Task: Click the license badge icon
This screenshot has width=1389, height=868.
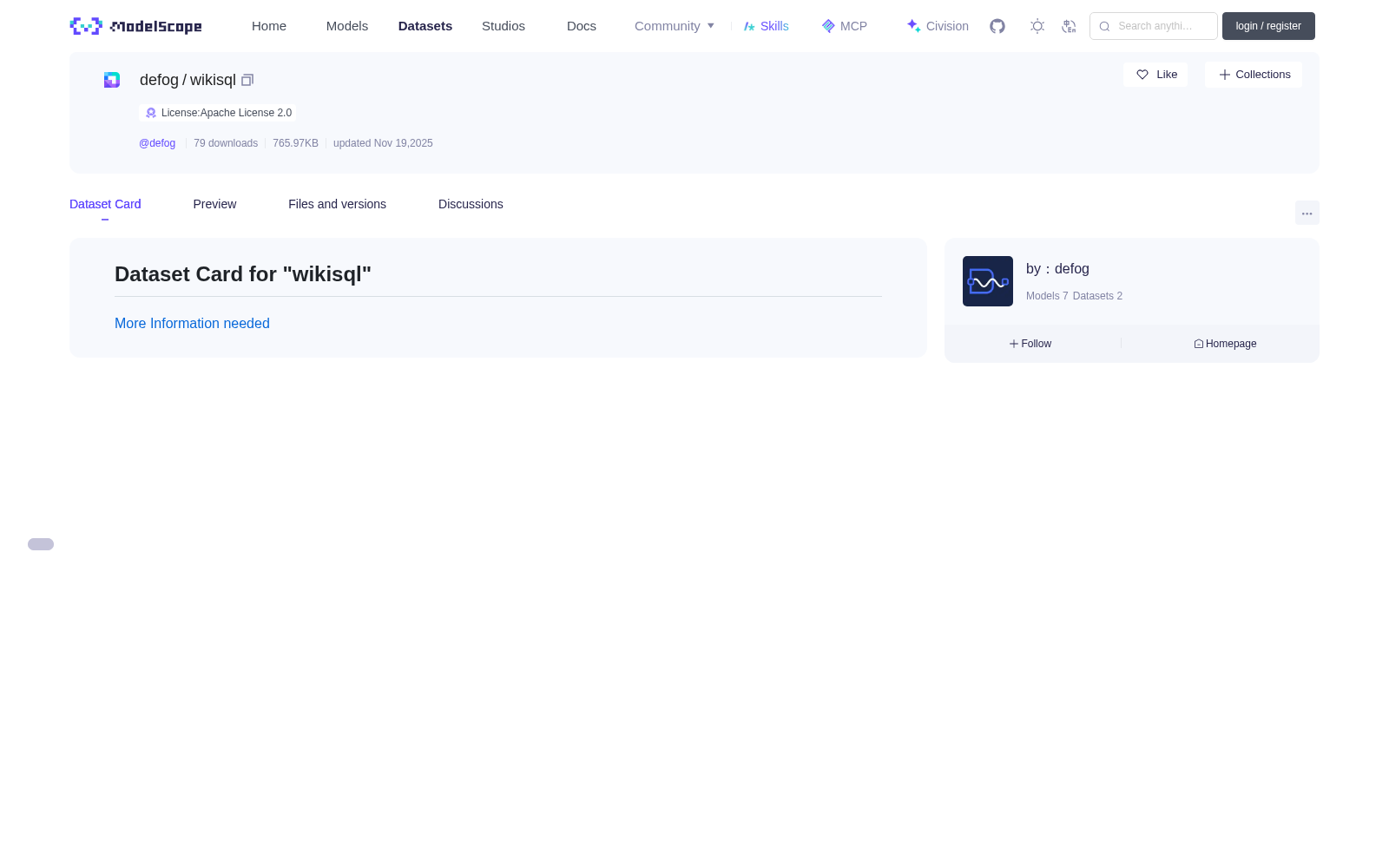Action: tap(151, 113)
